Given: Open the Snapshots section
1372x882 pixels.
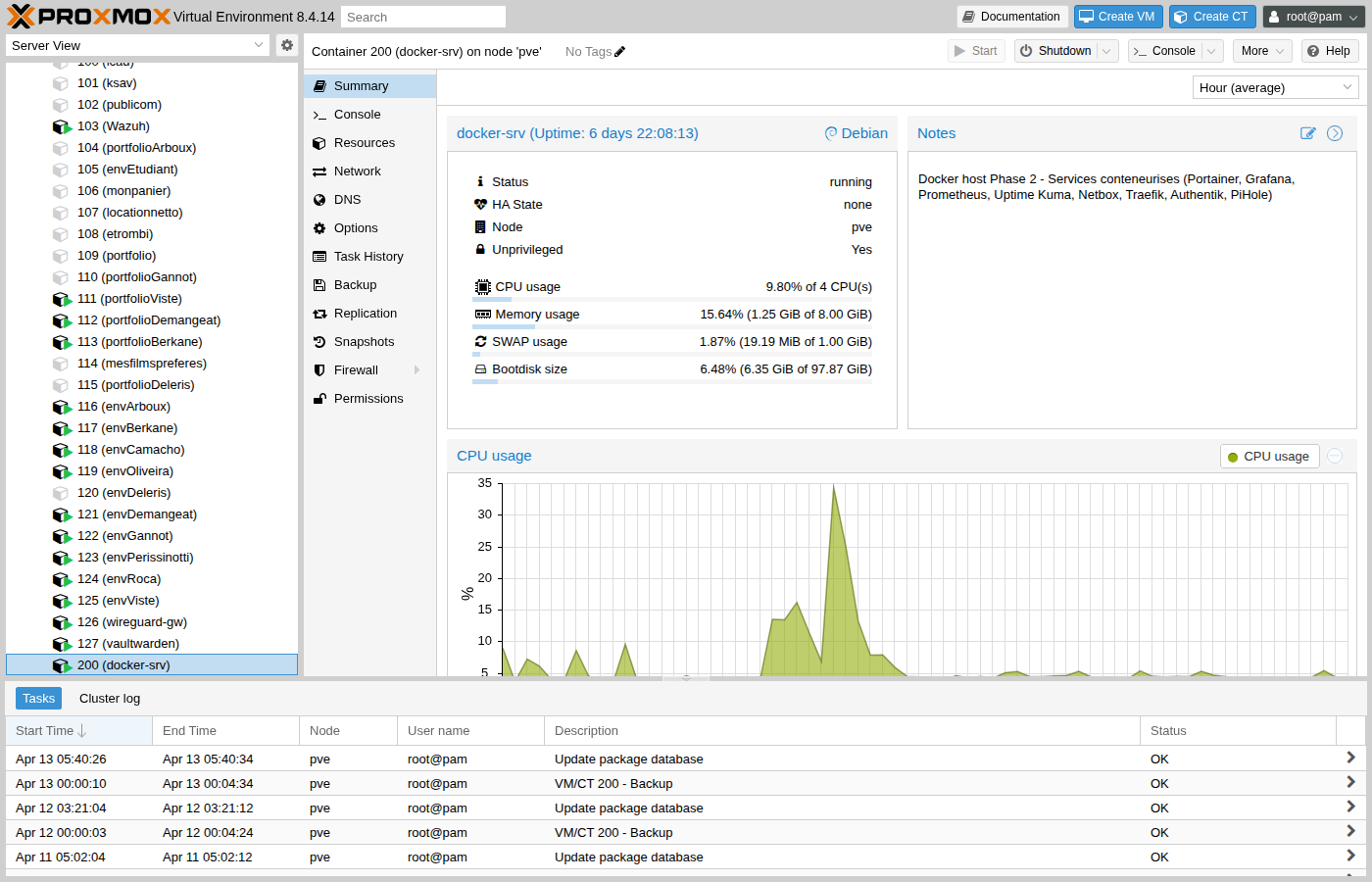Looking at the screenshot, I should tap(369, 342).
